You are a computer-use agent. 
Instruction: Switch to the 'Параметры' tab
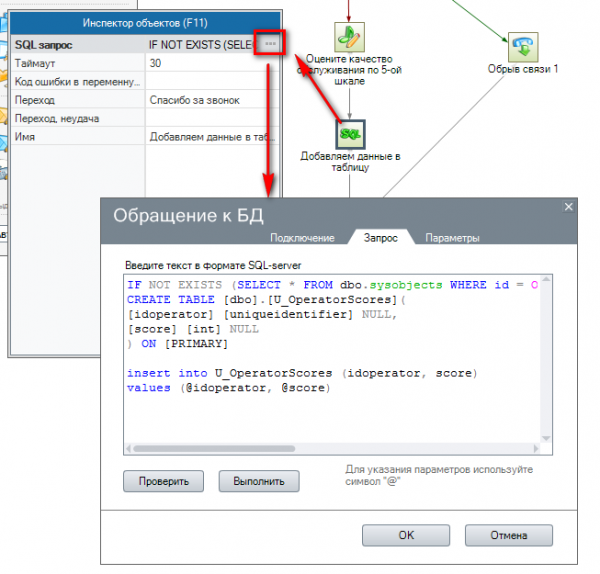click(452, 238)
